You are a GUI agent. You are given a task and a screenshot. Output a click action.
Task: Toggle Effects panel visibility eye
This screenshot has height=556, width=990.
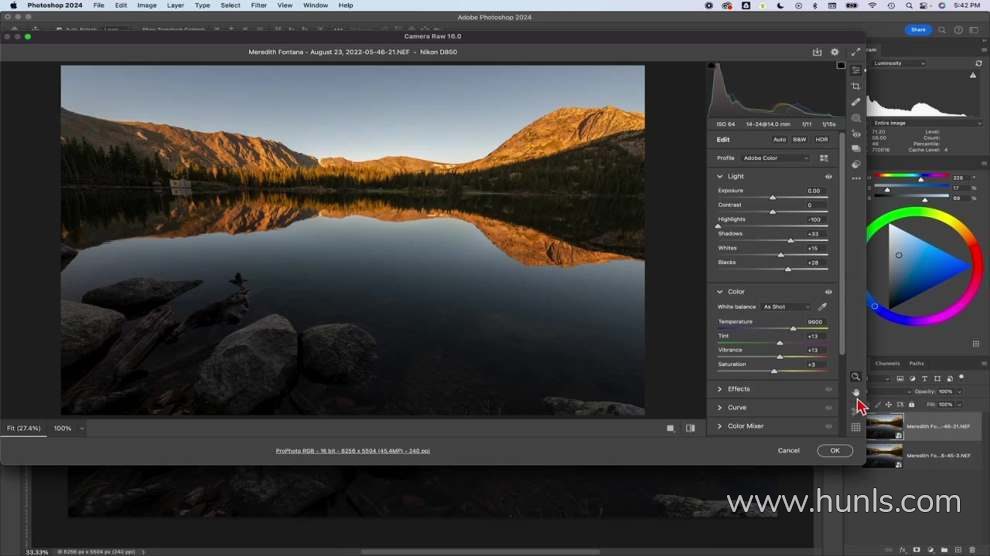click(x=828, y=389)
